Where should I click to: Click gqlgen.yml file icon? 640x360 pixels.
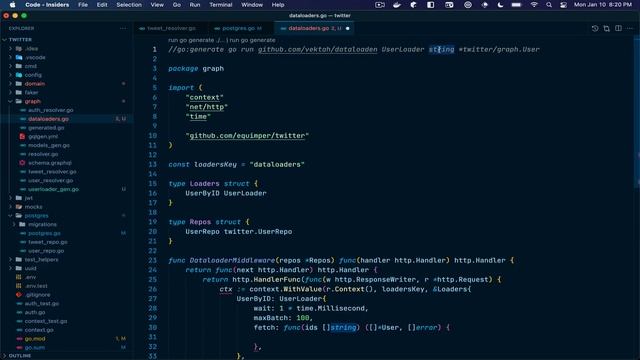pyautogui.click(x=22, y=136)
